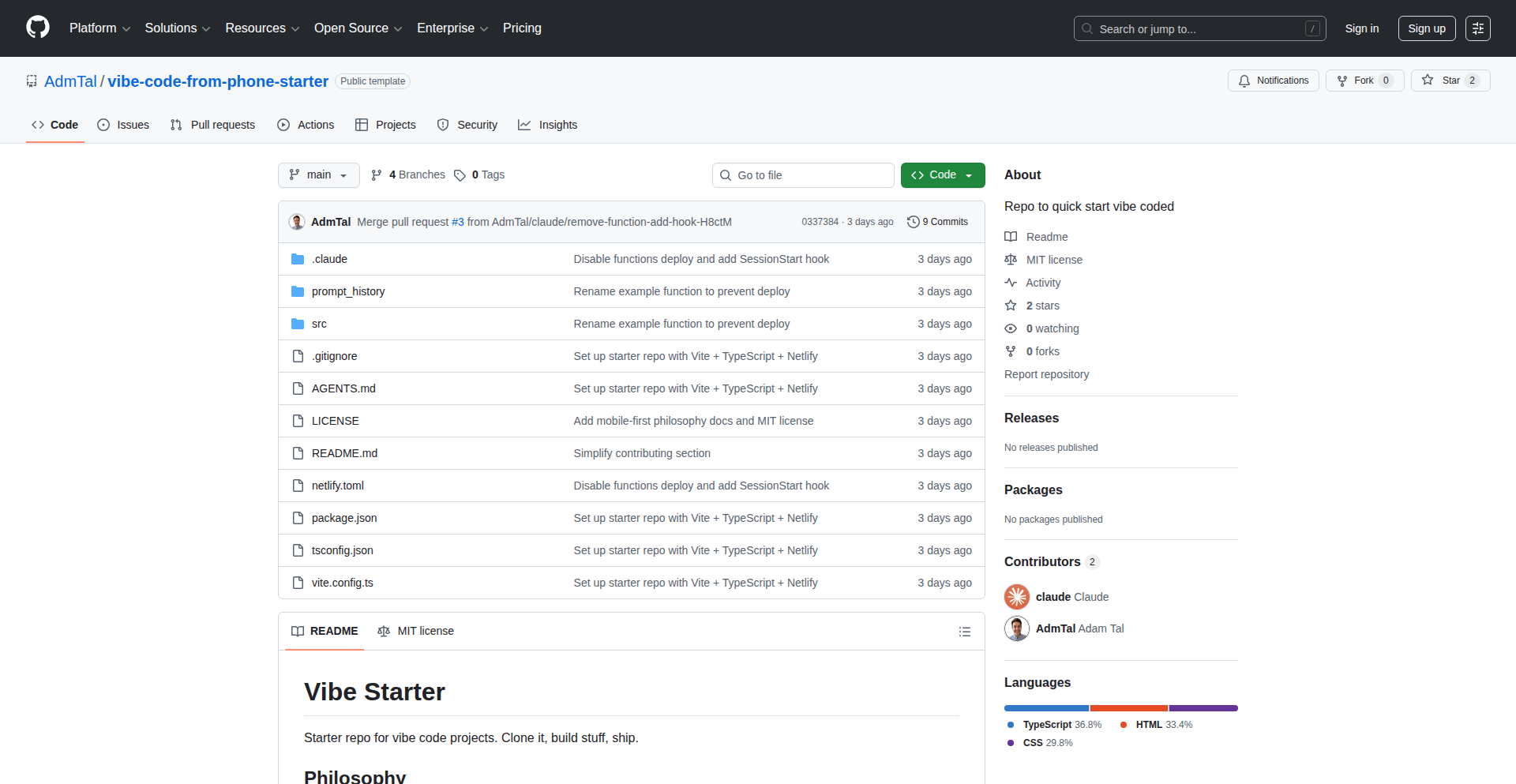Open the main branch selector dropdown
This screenshot has width=1516, height=784.
(x=319, y=175)
